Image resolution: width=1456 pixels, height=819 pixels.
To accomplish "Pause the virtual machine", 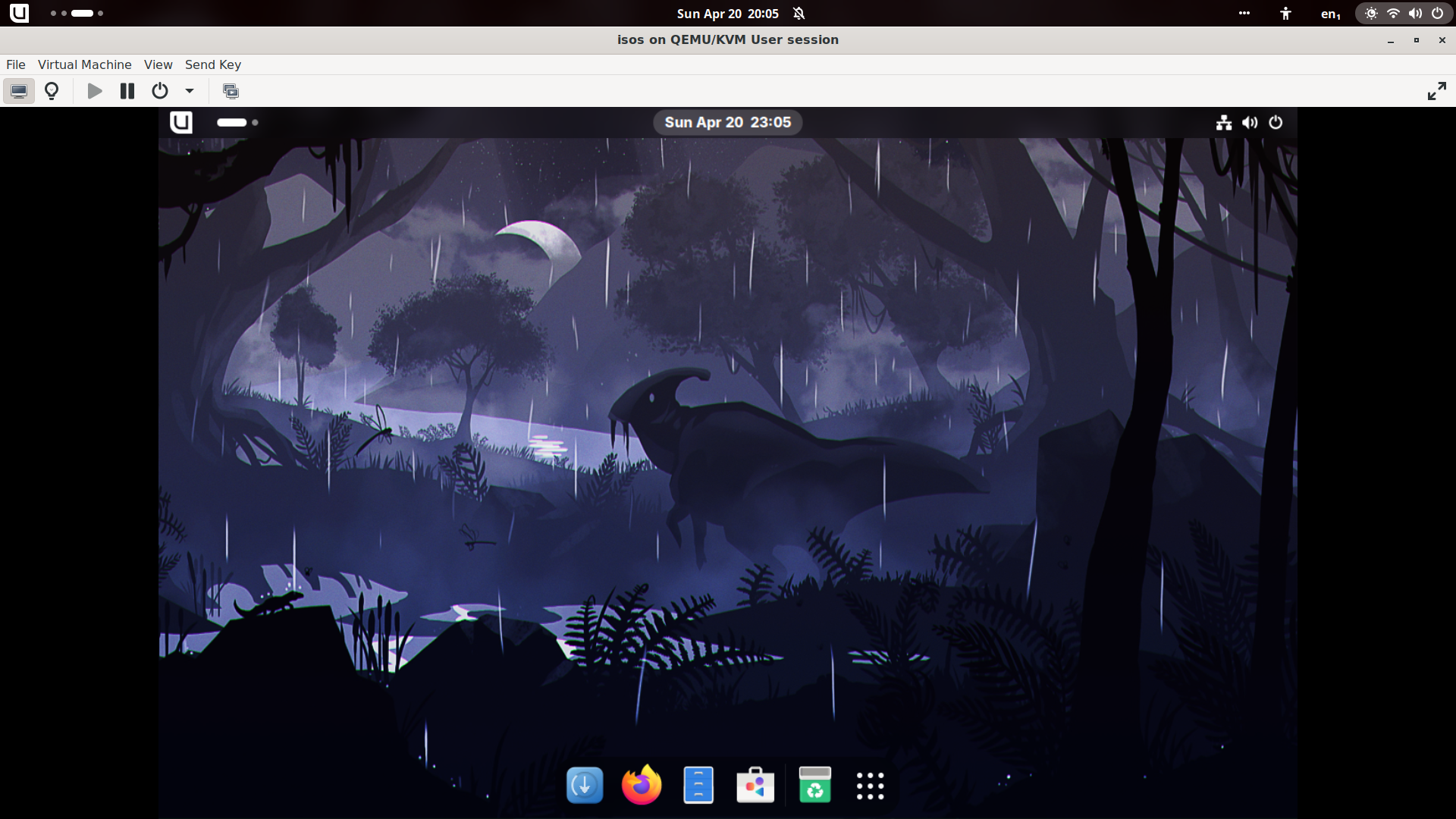I will [127, 91].
